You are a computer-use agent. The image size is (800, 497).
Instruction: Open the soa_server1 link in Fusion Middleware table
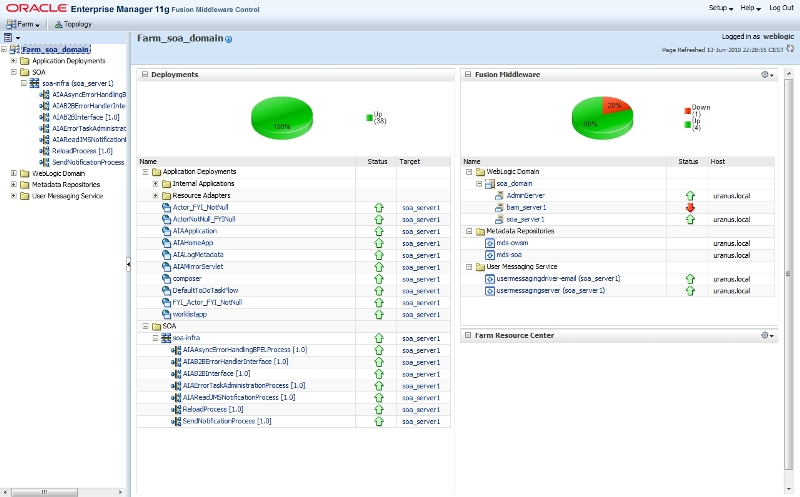[x=525, y=219]
